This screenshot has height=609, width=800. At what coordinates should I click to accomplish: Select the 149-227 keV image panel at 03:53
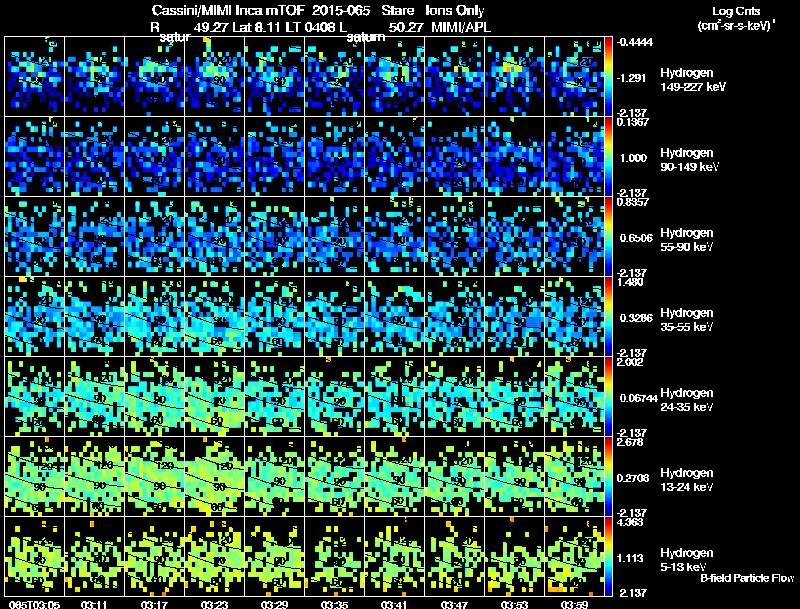514,77
